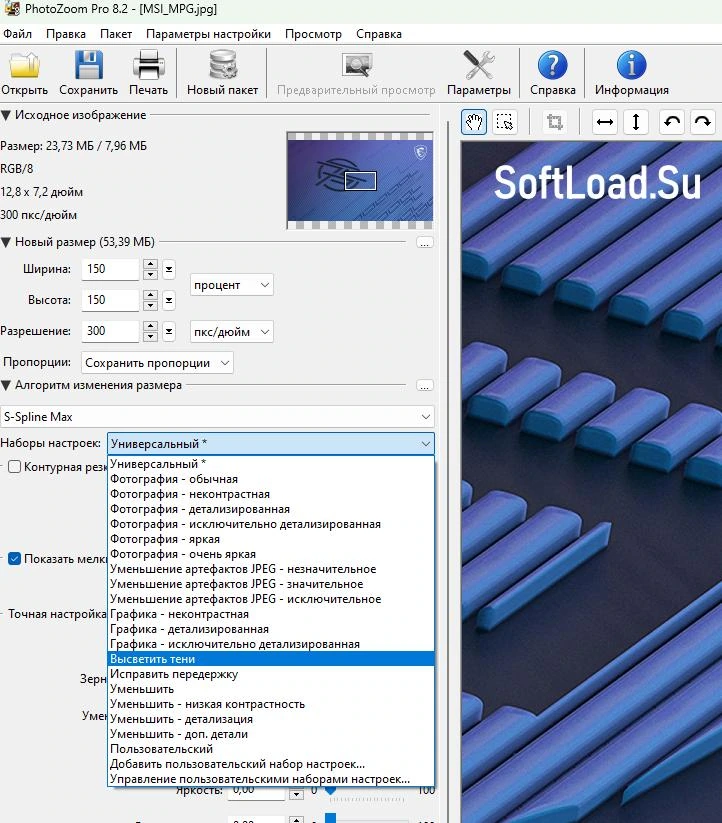Choose Фотография - исключительно детализированная preset
Image resolution: width=722 pixels, height=823 pixels.
tap(271, 524)
